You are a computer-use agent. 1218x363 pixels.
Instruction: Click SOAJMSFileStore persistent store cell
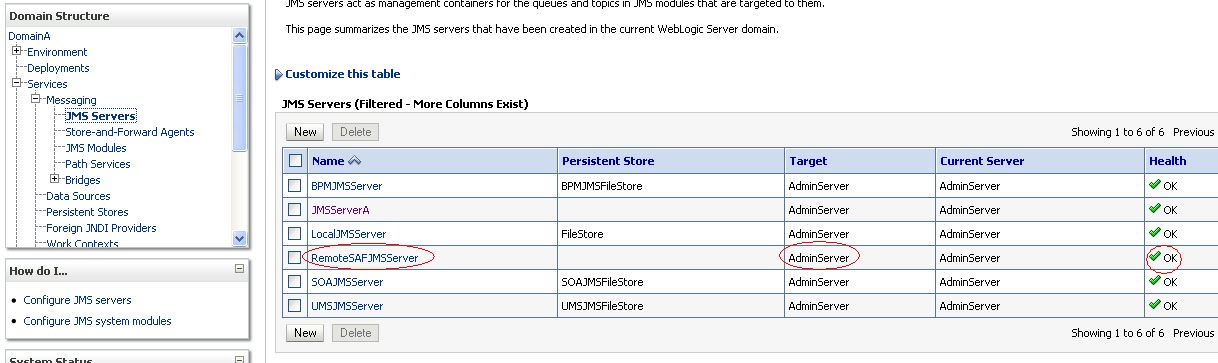tap(602, 282)
